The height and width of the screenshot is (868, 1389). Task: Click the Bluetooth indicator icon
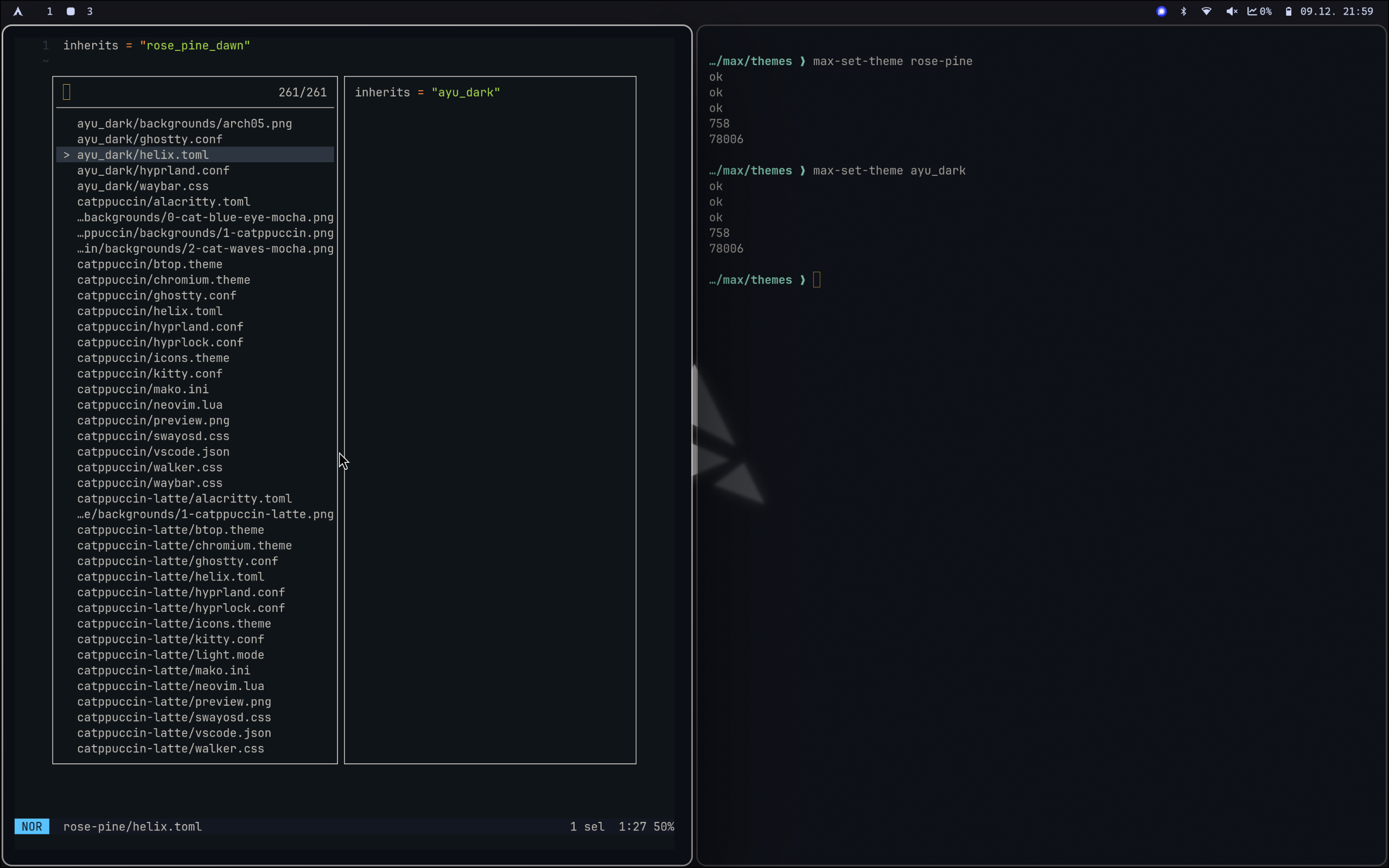click(x=1183, y=11)
